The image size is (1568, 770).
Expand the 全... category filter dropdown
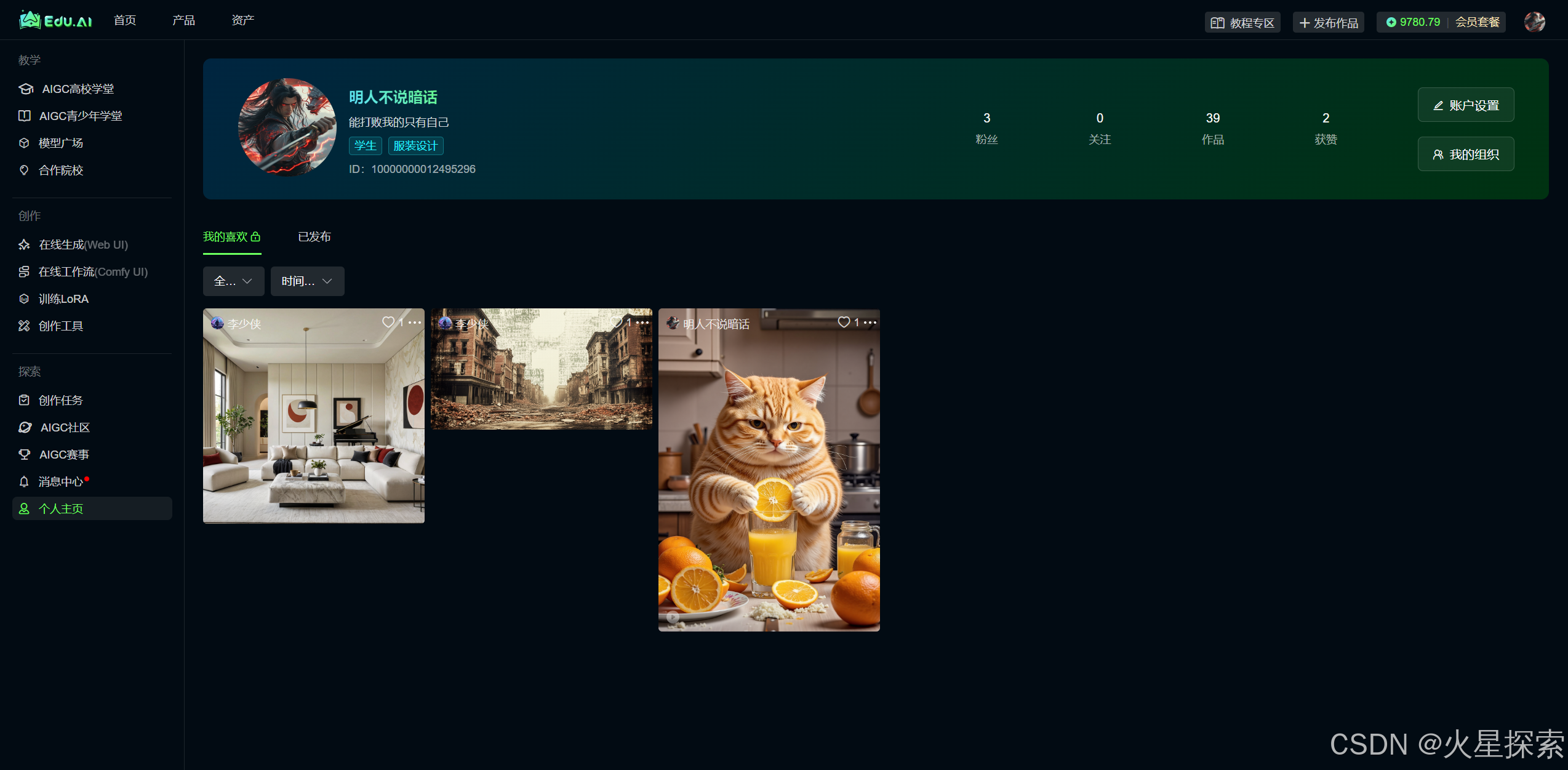click(233, 281)
